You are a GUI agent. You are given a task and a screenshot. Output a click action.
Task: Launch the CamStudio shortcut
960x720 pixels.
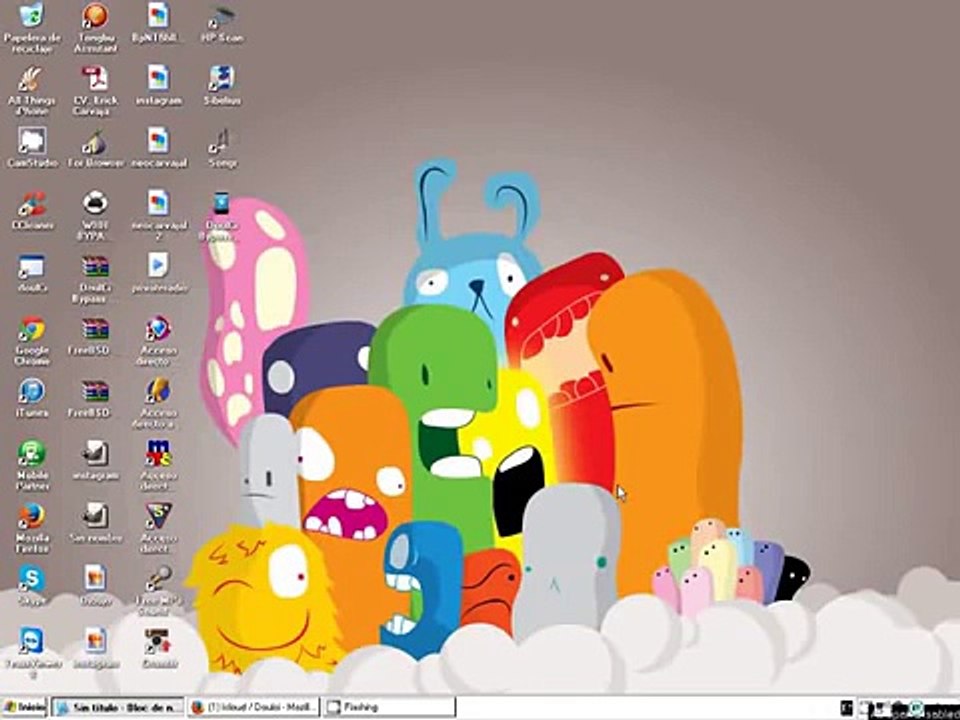pyautogui.click(x=32, y=148)
